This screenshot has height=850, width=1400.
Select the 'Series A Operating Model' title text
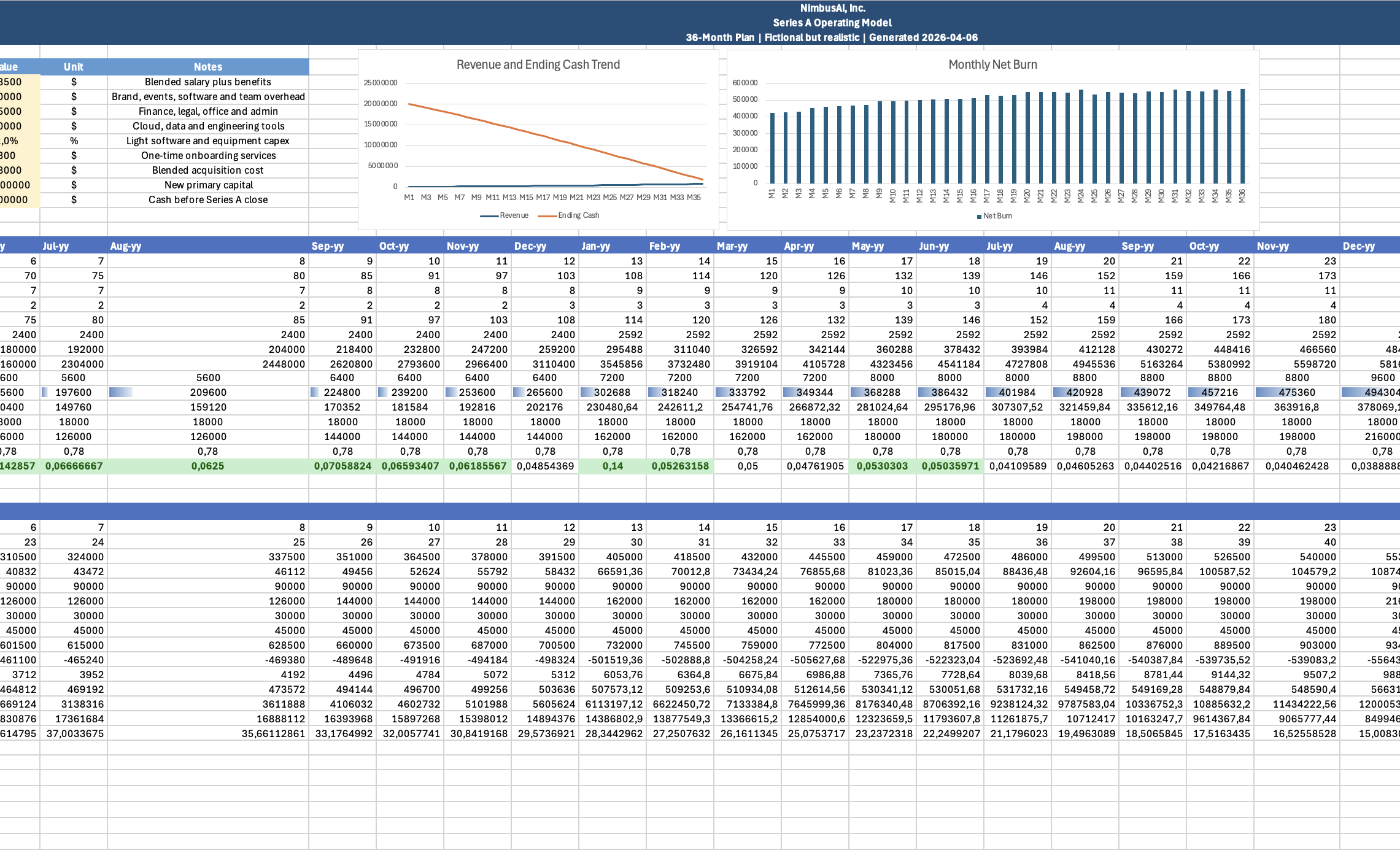(832, 23)
